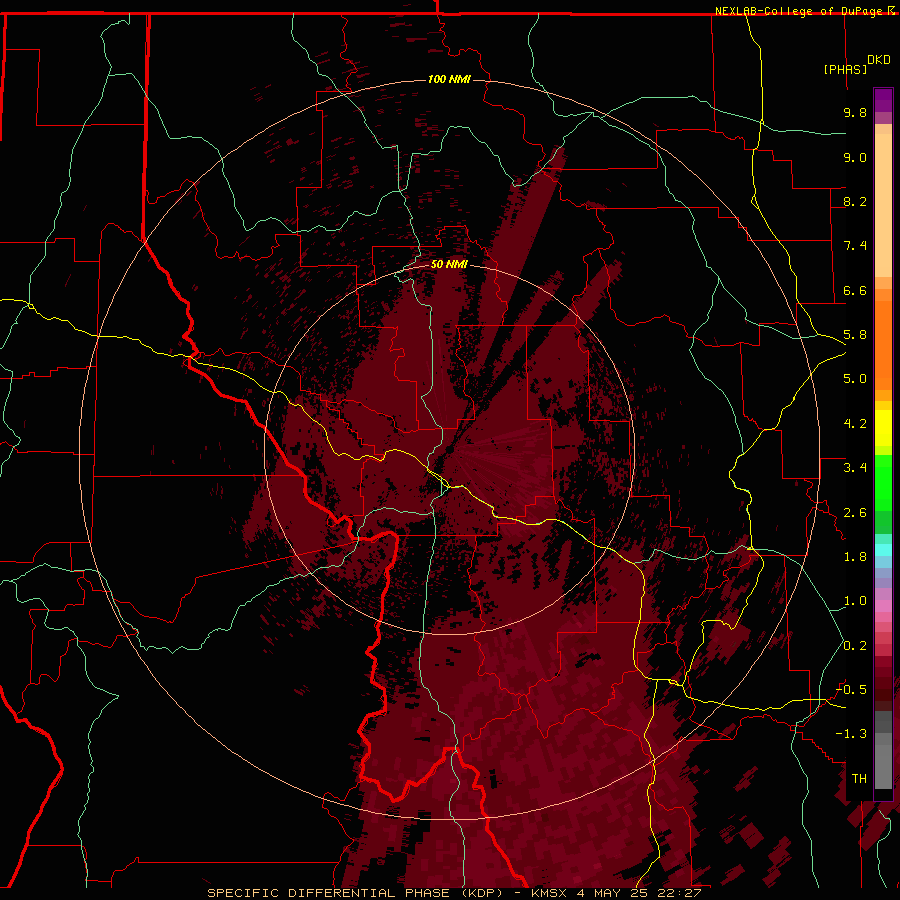Pick the peach segment of the color scale
Viewport: 900px width, 900px height.
tap(883, 205)
